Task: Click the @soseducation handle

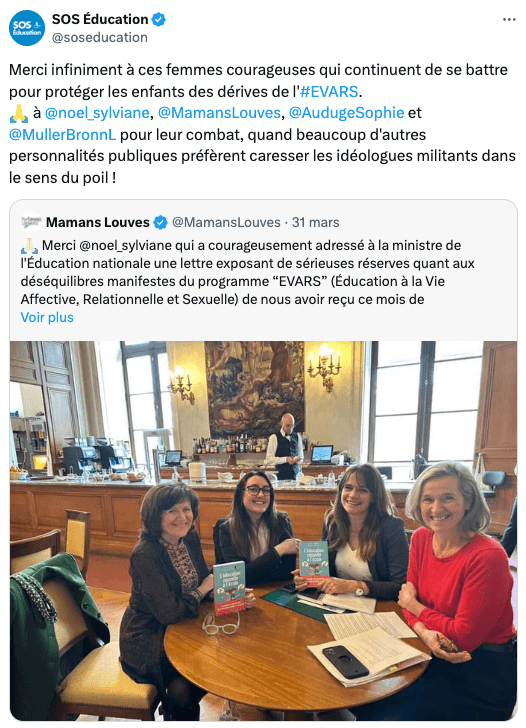Action: tap(100, 38)
